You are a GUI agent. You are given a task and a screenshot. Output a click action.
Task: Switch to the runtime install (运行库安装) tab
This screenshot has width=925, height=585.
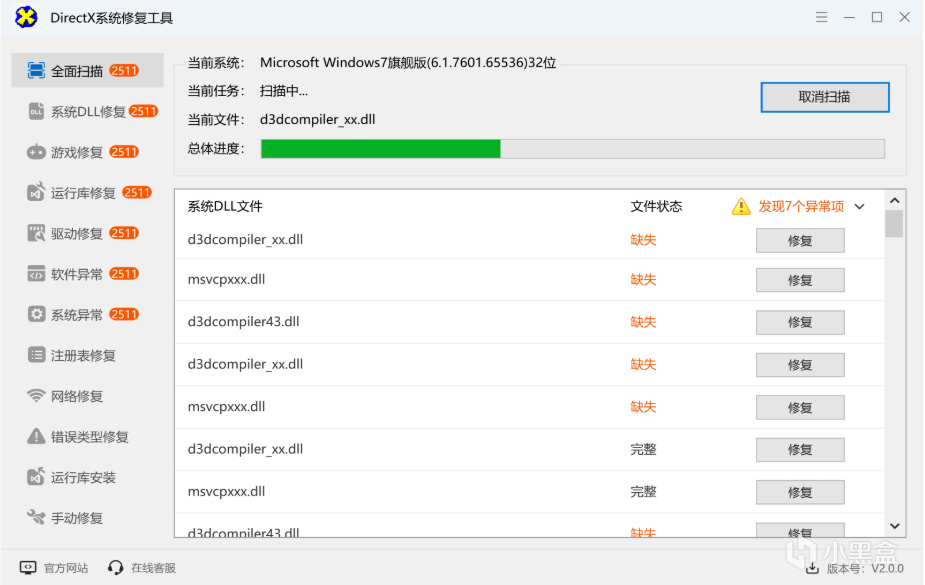(x=83, y=478)
